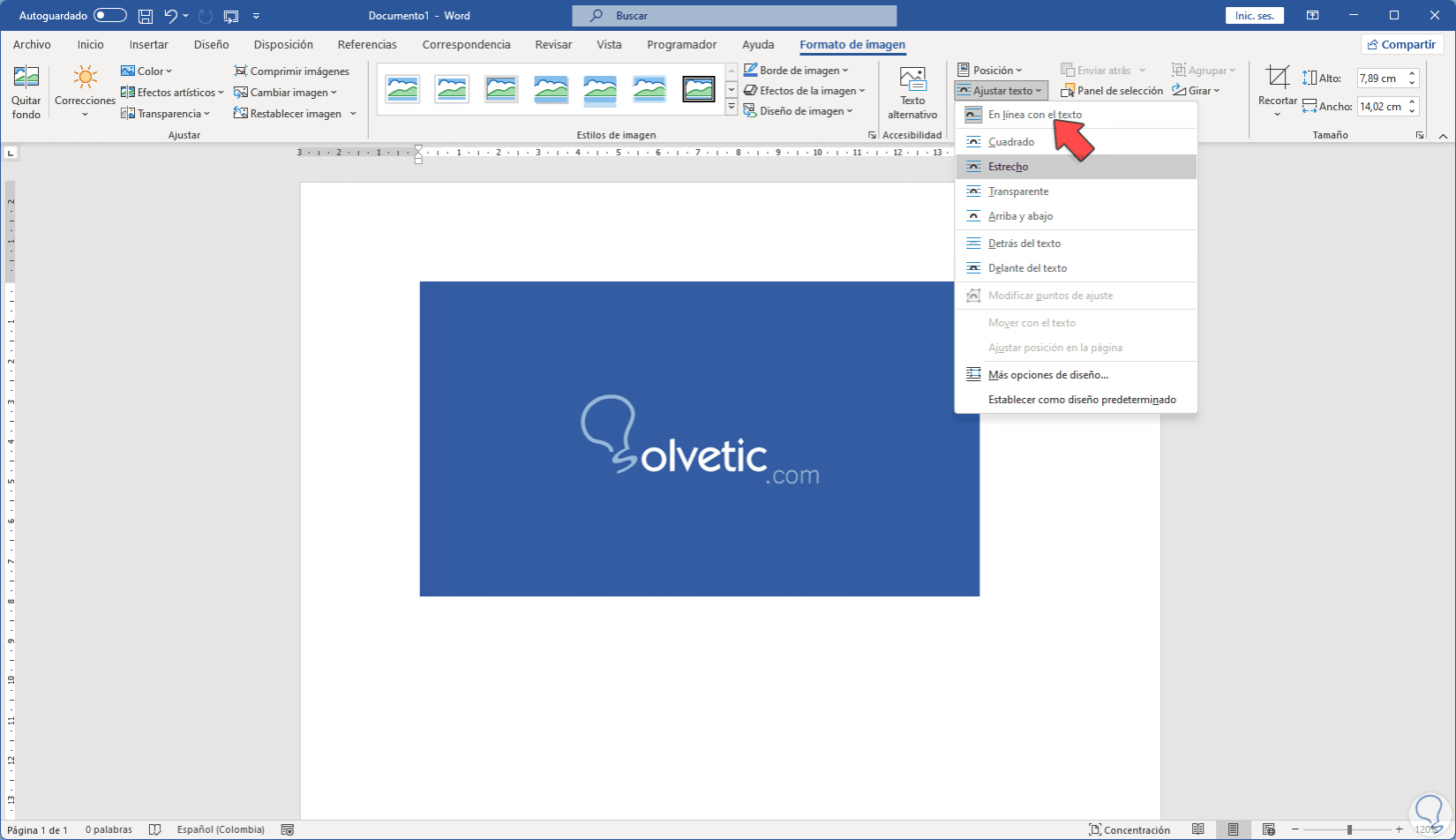The image size is (1456, 840).
Task: Choose Delante del texto wrapping
Action: coord(1076,268)
